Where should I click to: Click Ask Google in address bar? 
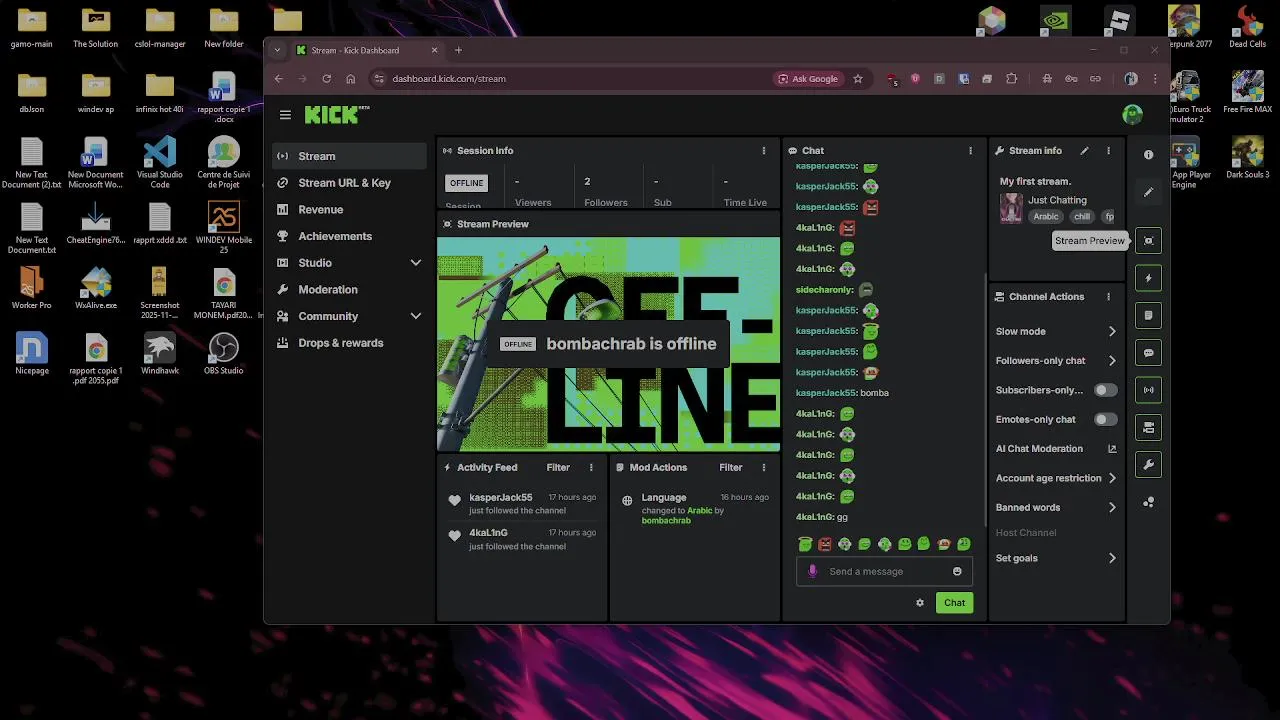click(808, 79)
